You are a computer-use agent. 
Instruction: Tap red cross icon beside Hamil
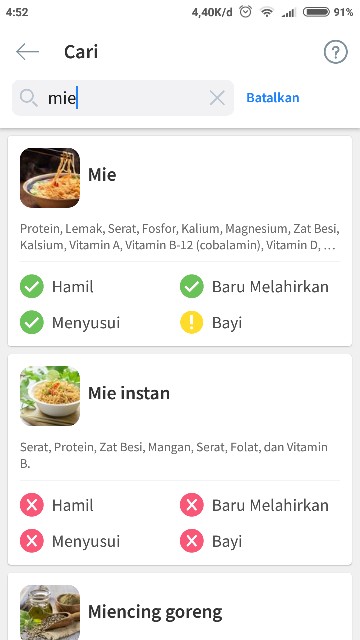pos(32,505)
